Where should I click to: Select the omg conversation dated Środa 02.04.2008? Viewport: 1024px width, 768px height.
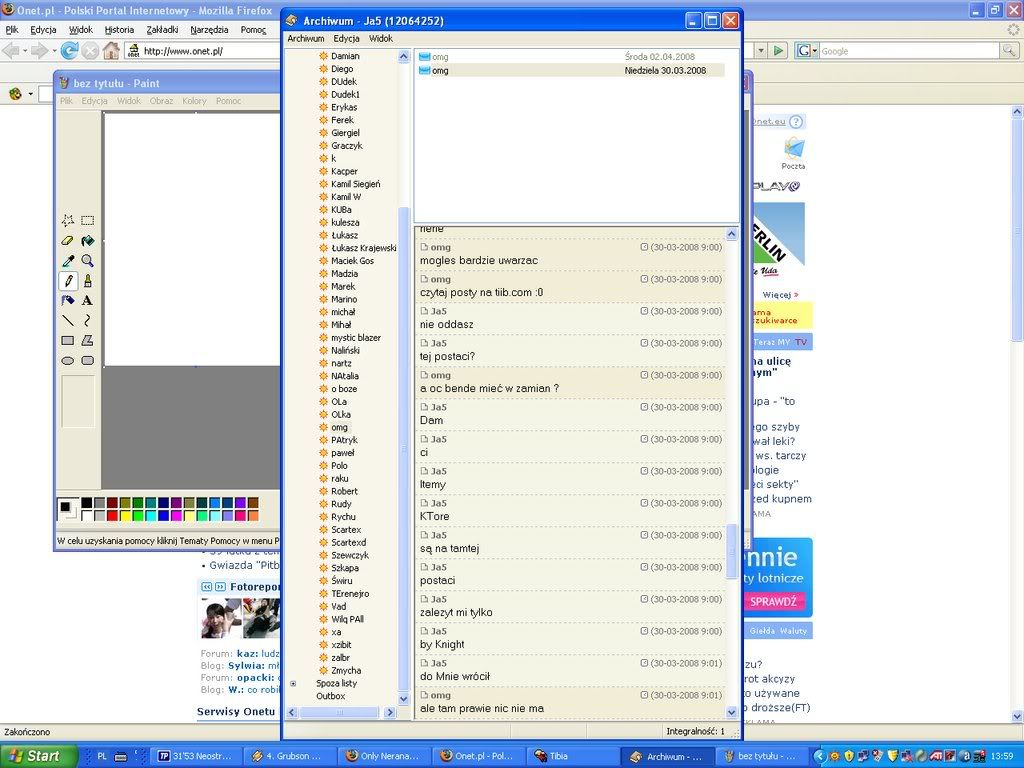pos(571,57)
